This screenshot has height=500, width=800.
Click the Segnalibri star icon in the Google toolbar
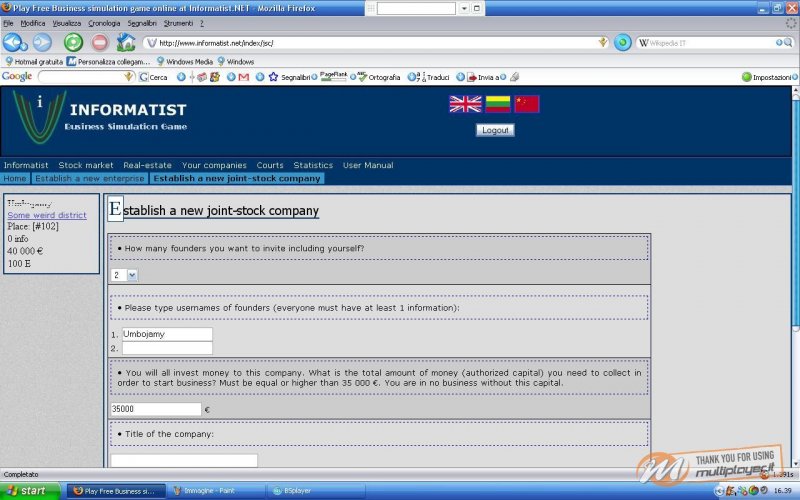click(x=273, y=77)
